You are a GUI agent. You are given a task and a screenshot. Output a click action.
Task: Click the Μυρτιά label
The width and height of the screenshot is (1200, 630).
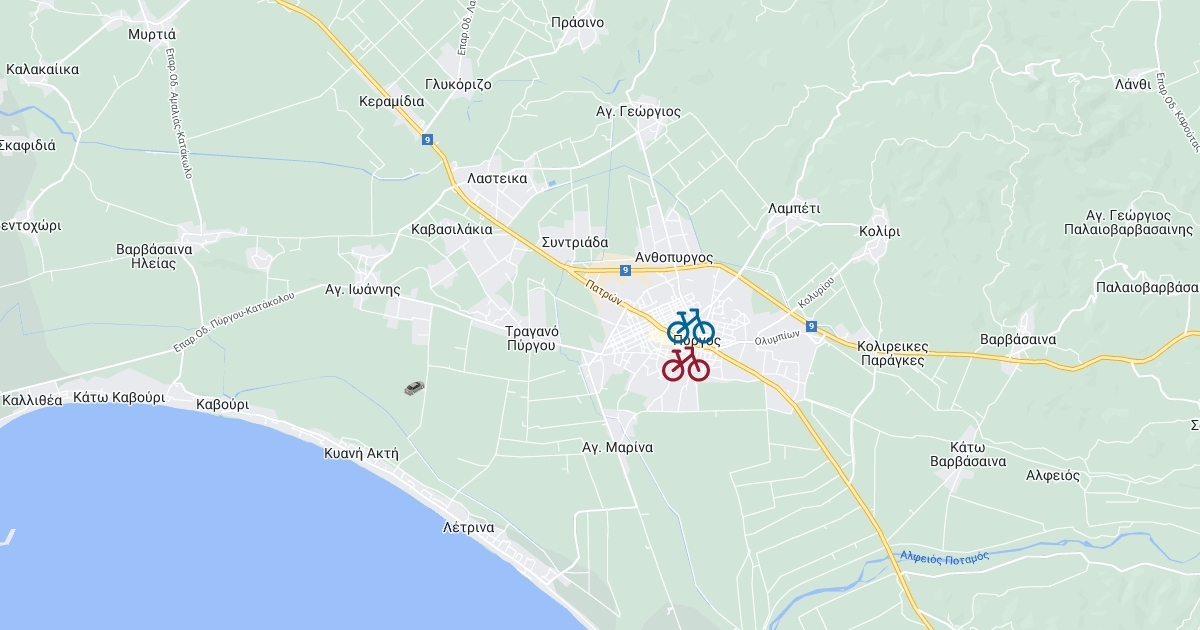pos(152,33)
